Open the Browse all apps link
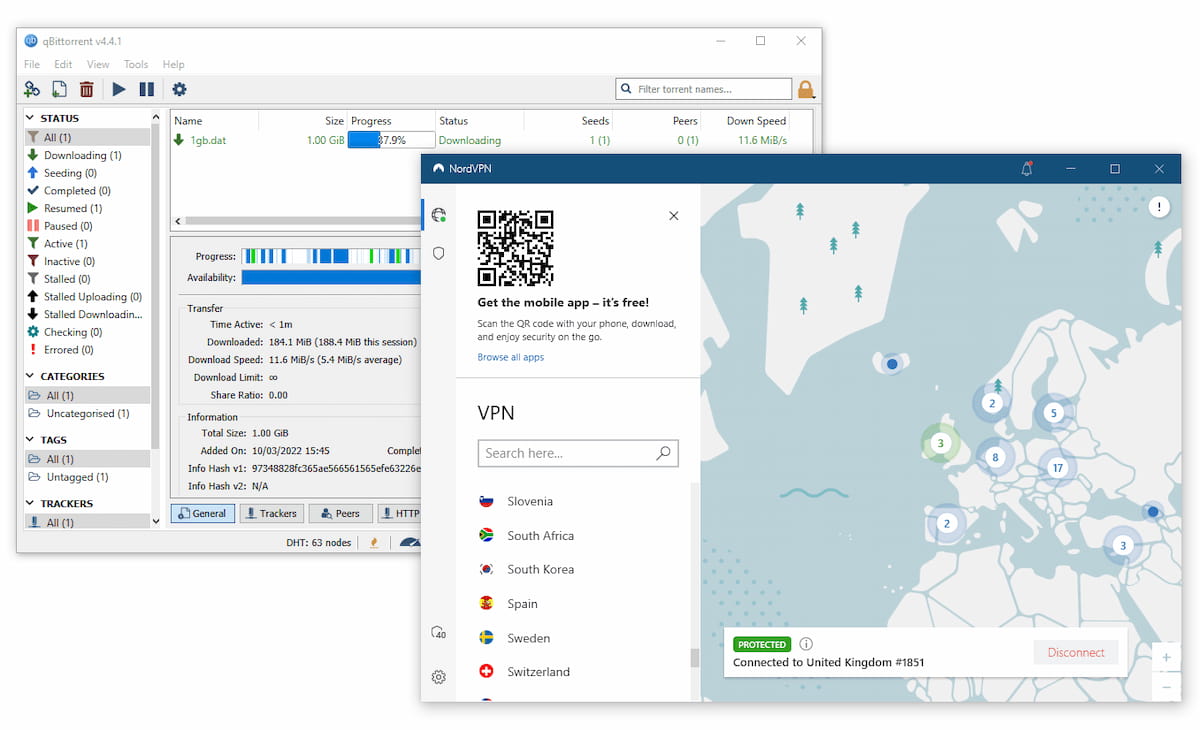The width and height of the screenshot is (1200, 730). click(511, 357)
